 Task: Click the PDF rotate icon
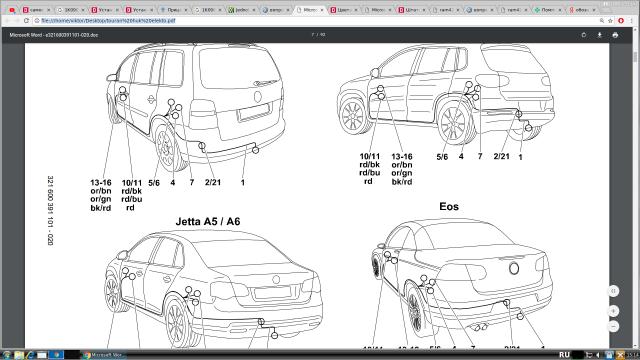click(x=584, y=35)
